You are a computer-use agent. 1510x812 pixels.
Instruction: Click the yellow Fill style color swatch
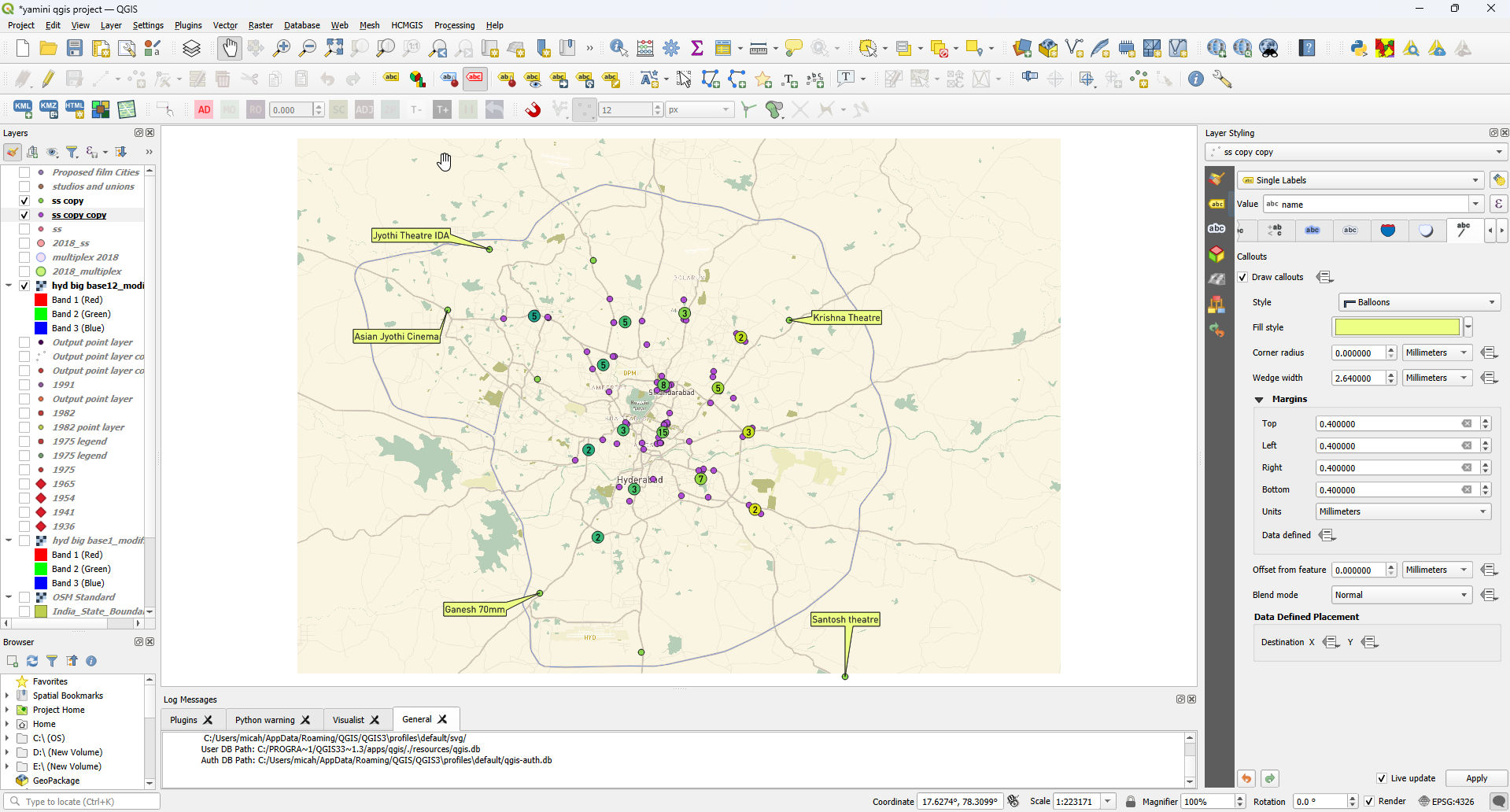tap(1397, 327)
